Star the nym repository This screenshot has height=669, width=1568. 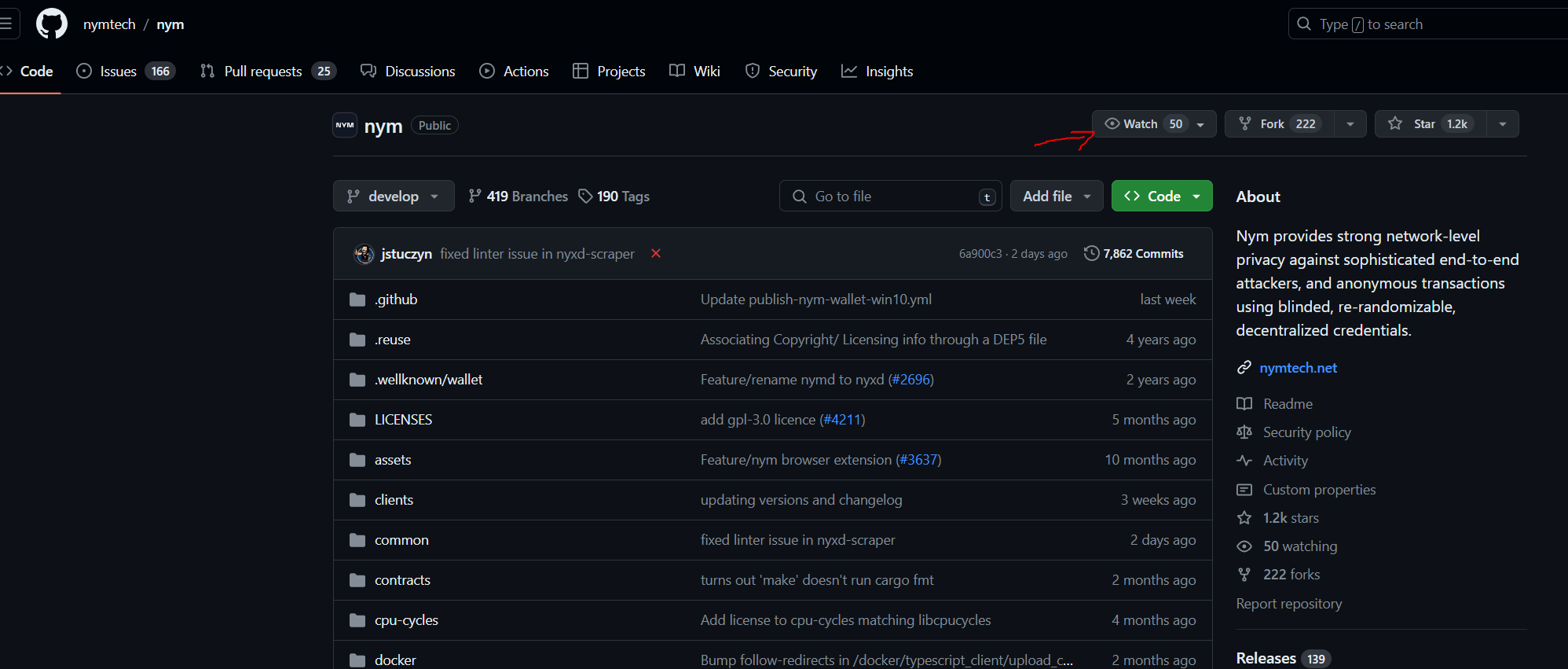point(1431,123)
